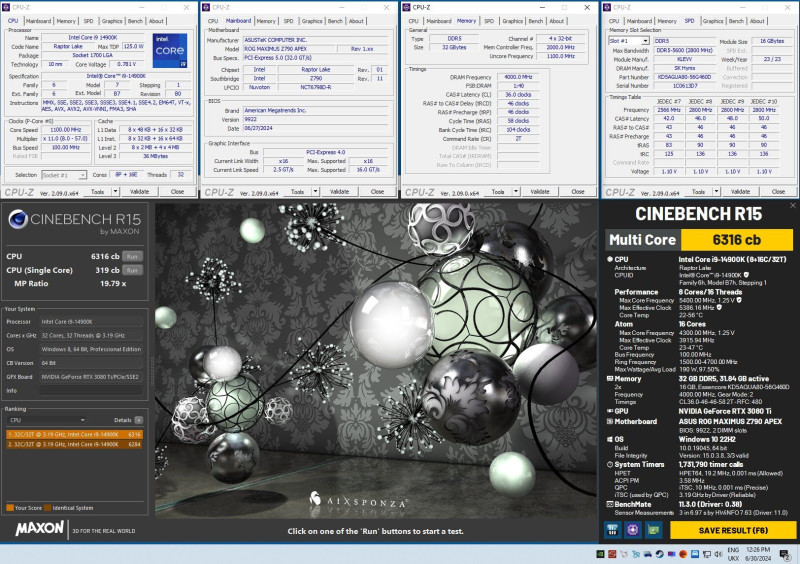Click SAVE RESULT (F6) button
The height and width of the screenshot is (564, 800).
[733, 530]
